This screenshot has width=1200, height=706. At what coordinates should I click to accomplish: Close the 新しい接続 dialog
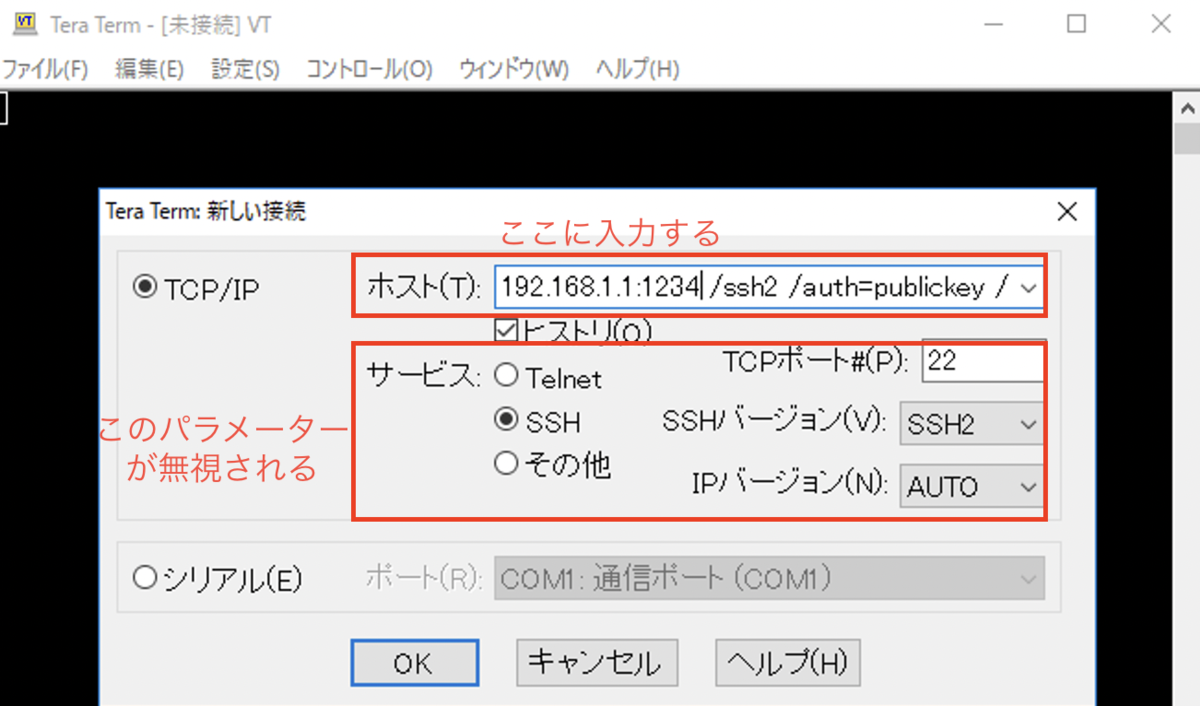tap(1067, 212)
